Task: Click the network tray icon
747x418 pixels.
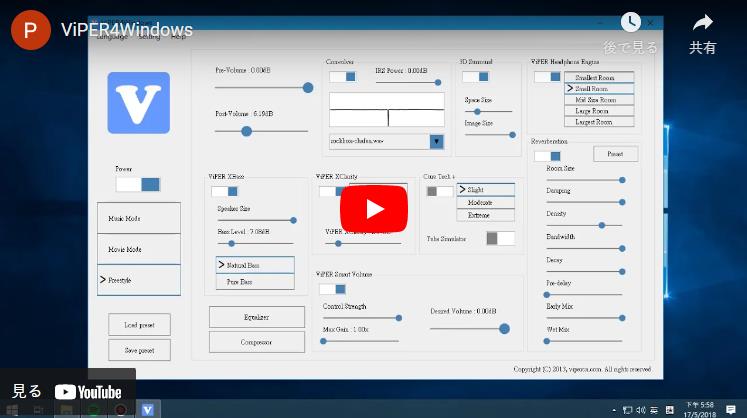Action: [627, 410]
